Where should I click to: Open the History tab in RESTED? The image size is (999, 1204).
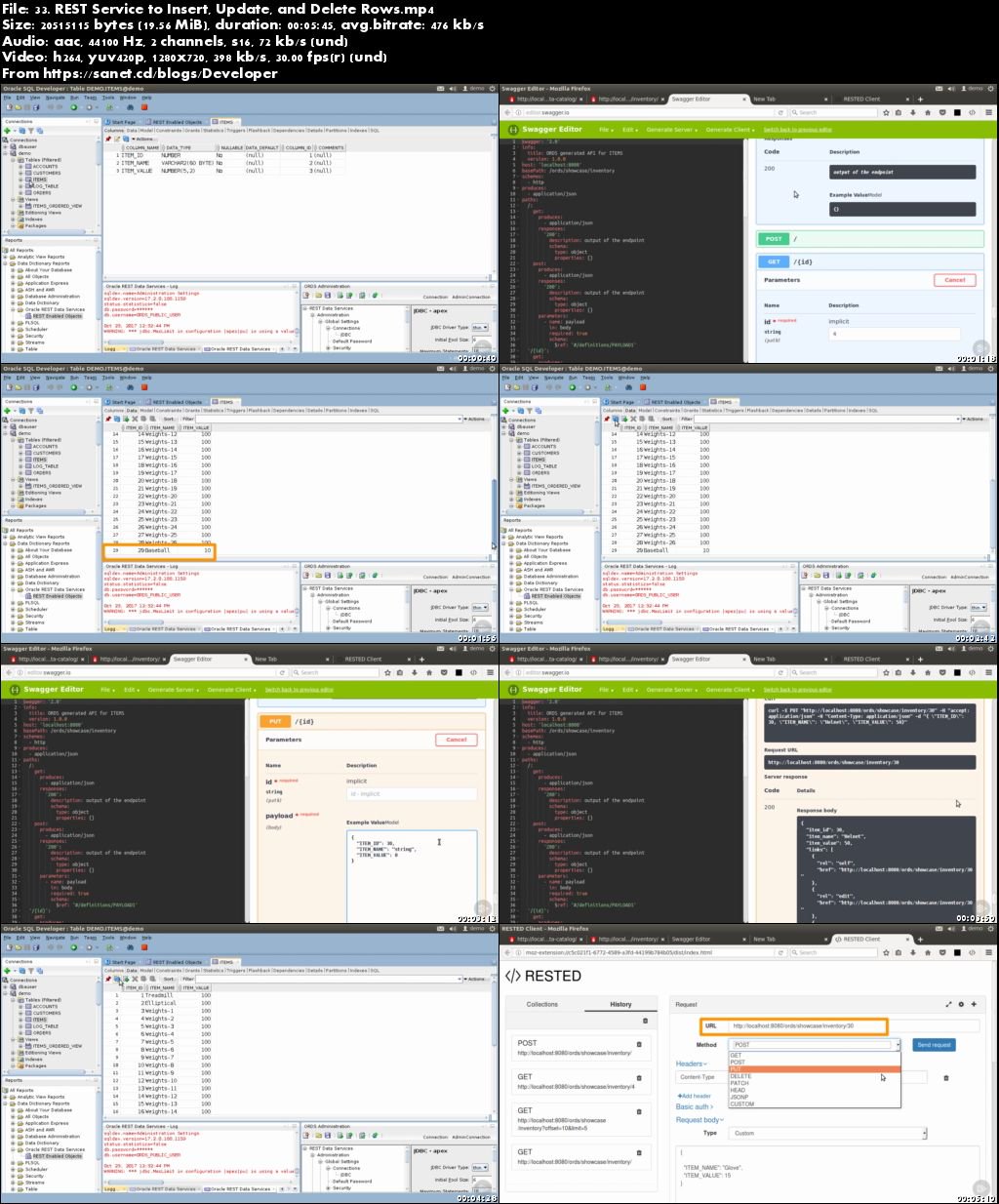tap(620, 1004)
